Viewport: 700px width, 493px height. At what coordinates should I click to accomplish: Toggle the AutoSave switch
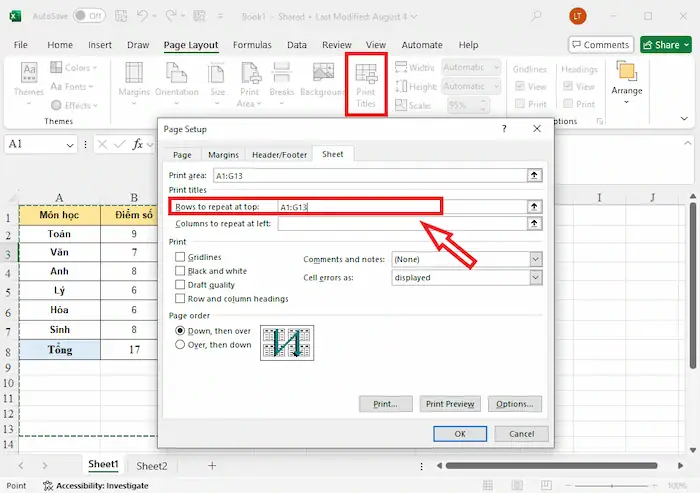pyautogui.click(x=90, y=16)
